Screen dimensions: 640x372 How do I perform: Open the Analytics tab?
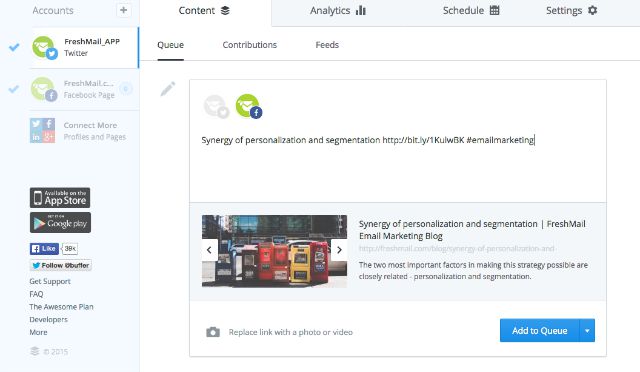click(338, 11)
